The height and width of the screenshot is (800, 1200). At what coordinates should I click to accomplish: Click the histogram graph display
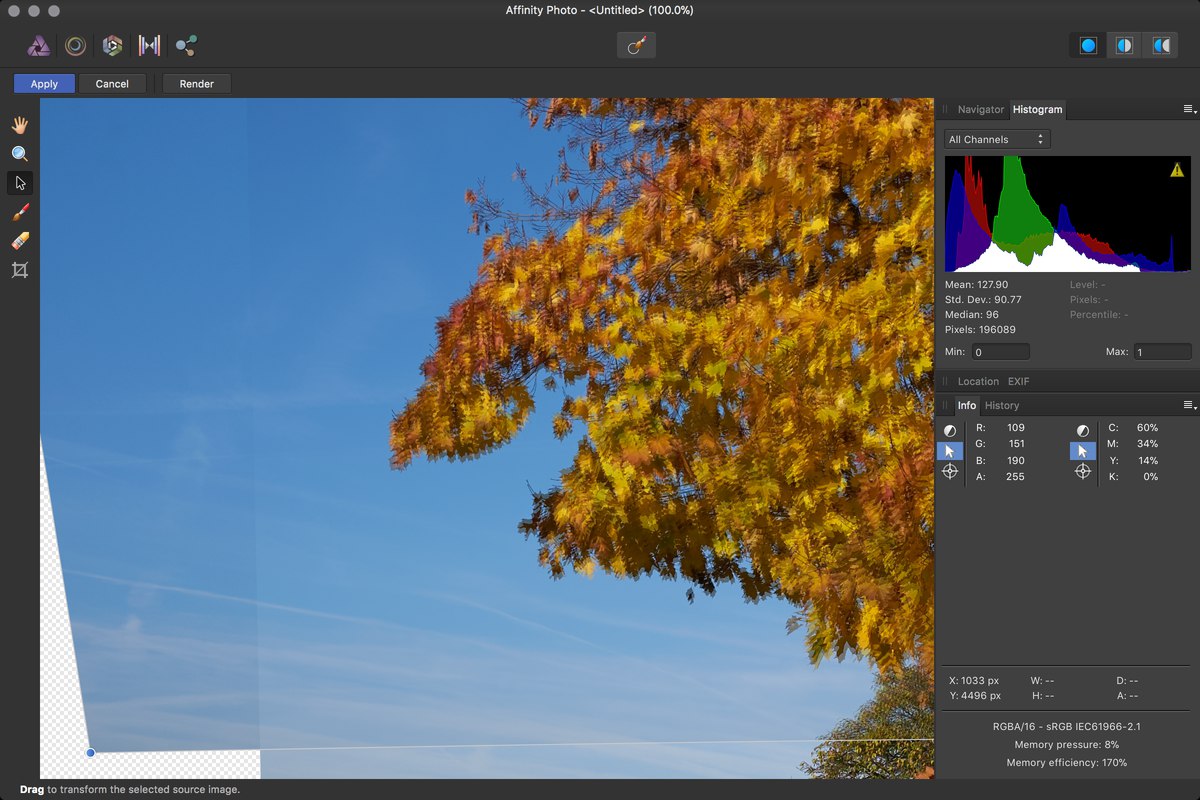pos(1068,214)
